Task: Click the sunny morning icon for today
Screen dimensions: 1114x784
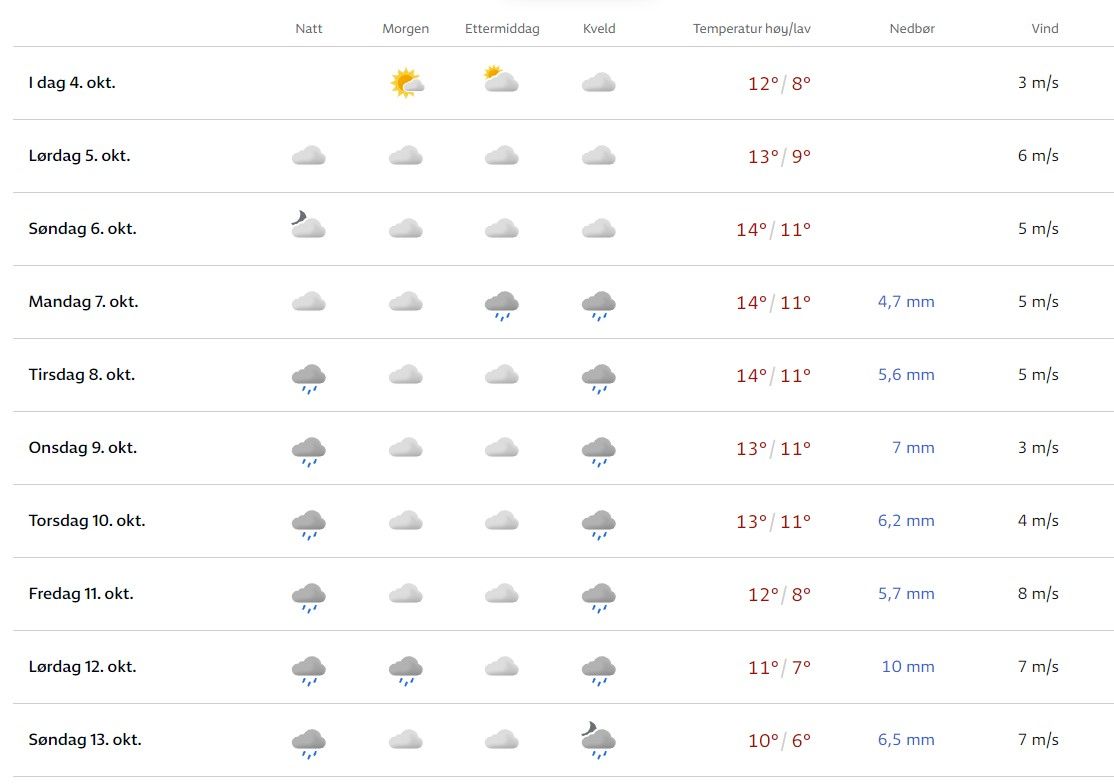Action: [x=407, y=83]
